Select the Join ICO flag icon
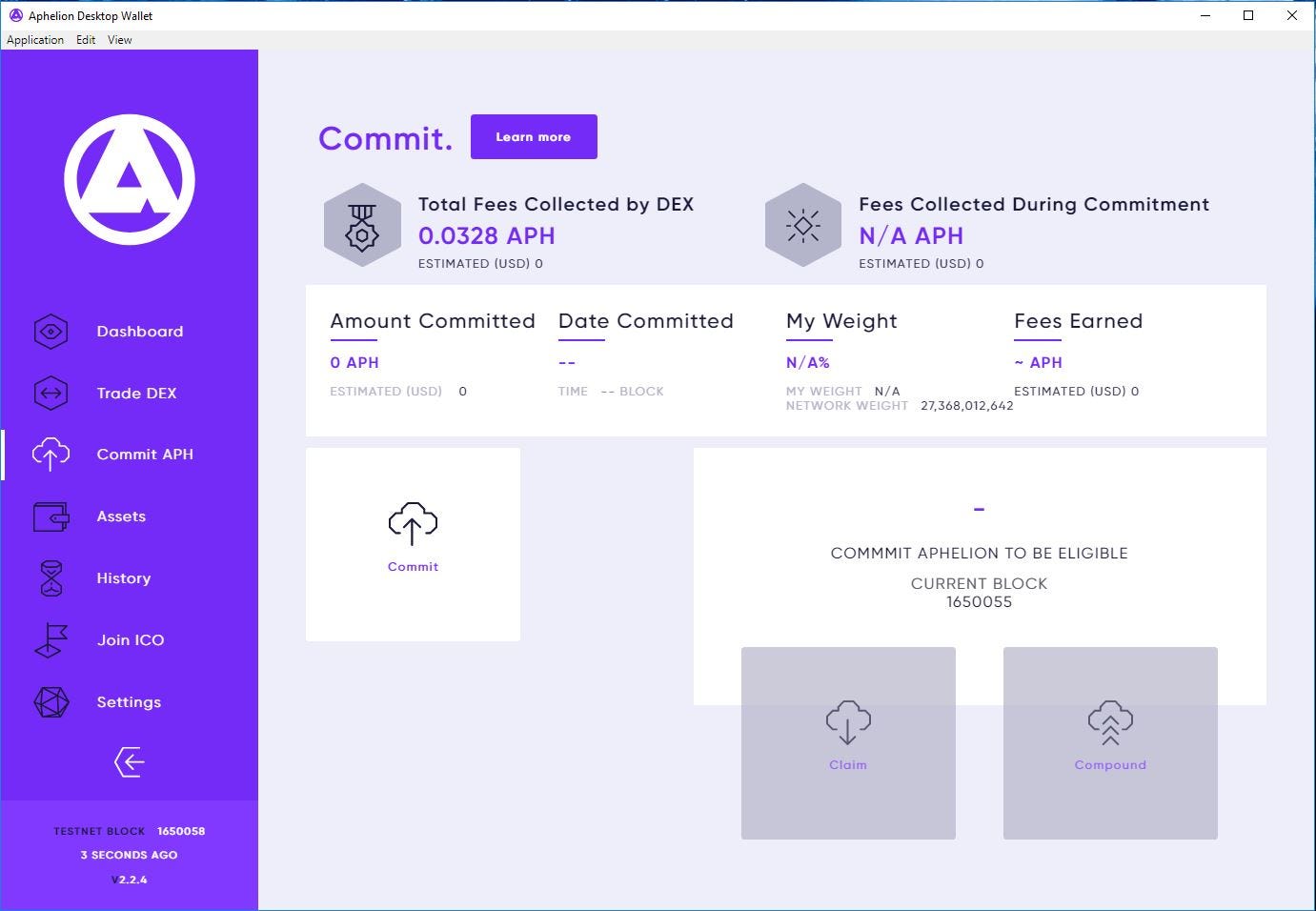 [51, 640]
